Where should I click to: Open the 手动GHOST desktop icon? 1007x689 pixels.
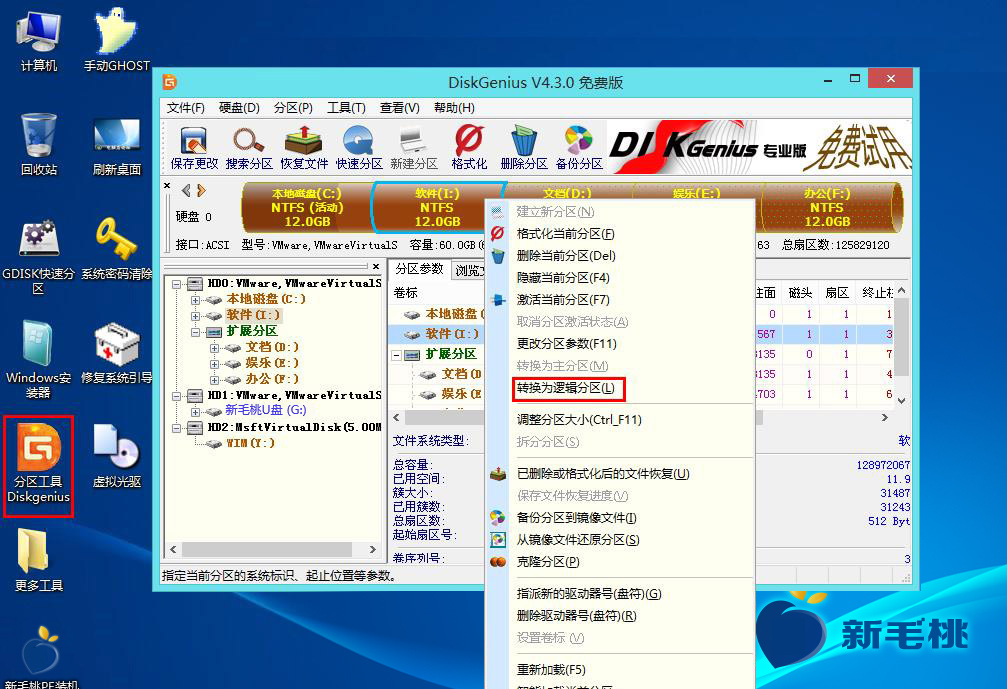pyautogui.click(x=116, y=40)
